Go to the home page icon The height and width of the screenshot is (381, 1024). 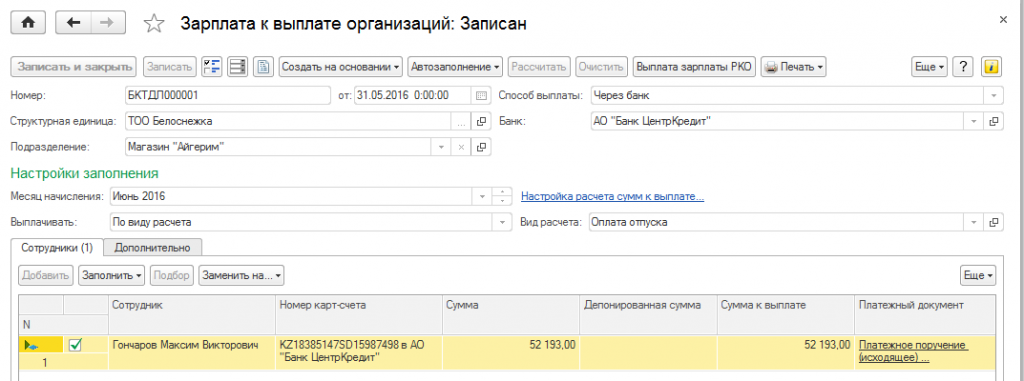(28, 22)
